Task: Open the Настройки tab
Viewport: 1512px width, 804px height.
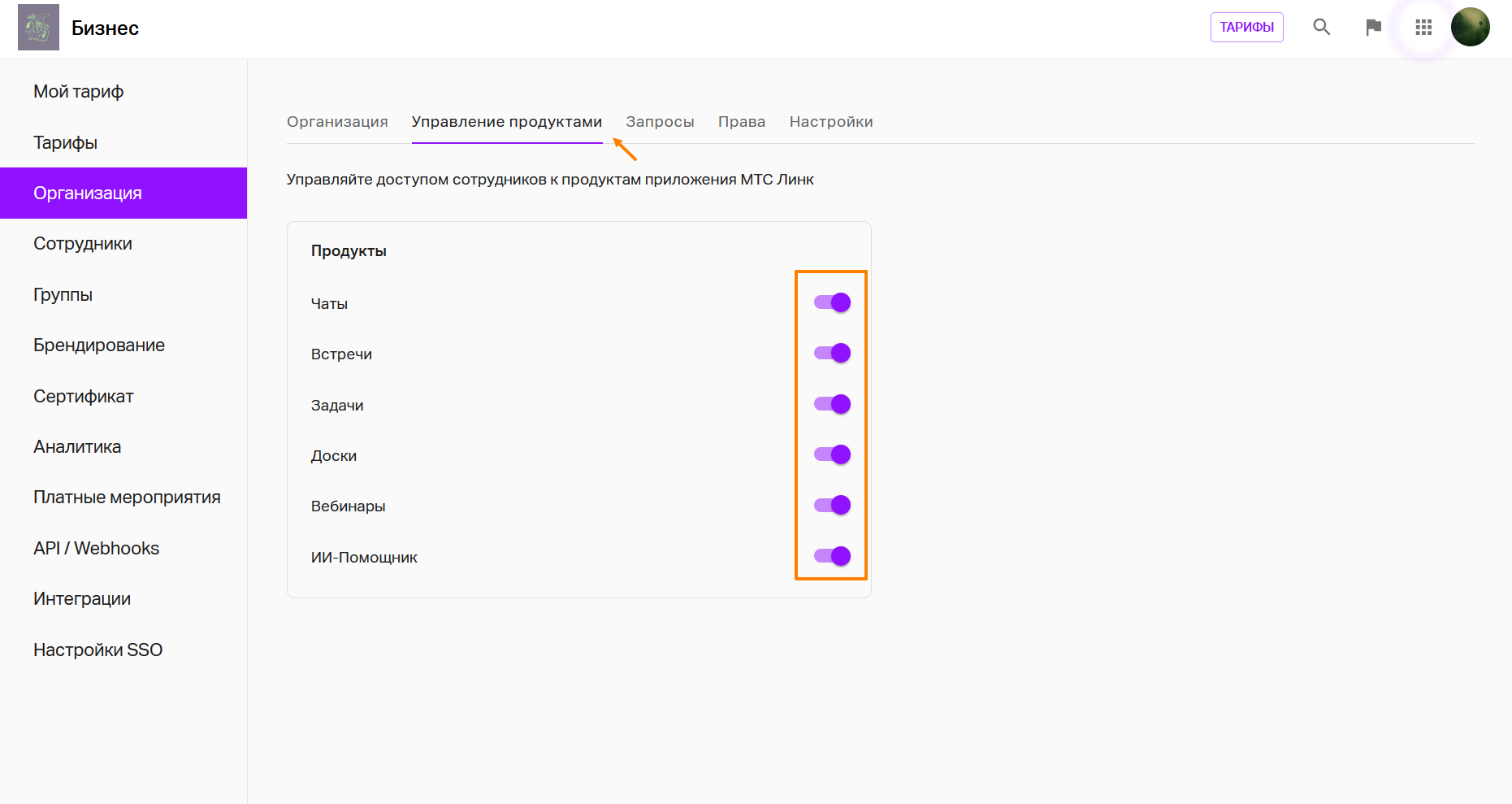Action: click(x=831, y=122)
